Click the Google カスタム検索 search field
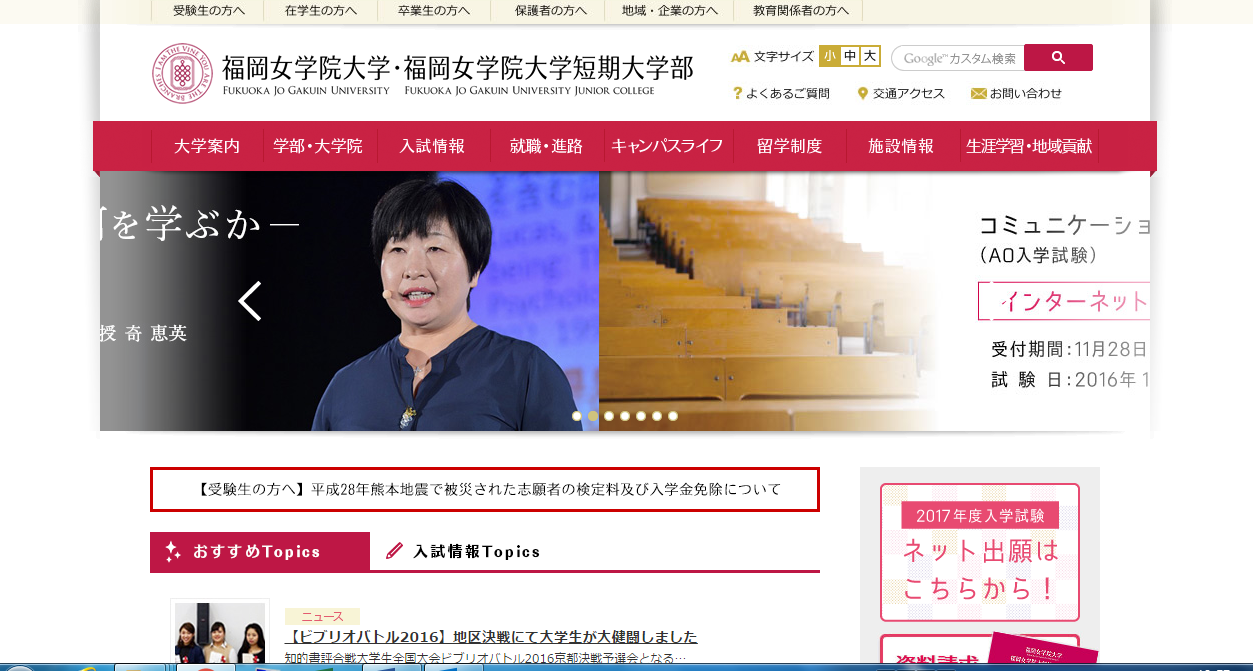 click(957, 58)
